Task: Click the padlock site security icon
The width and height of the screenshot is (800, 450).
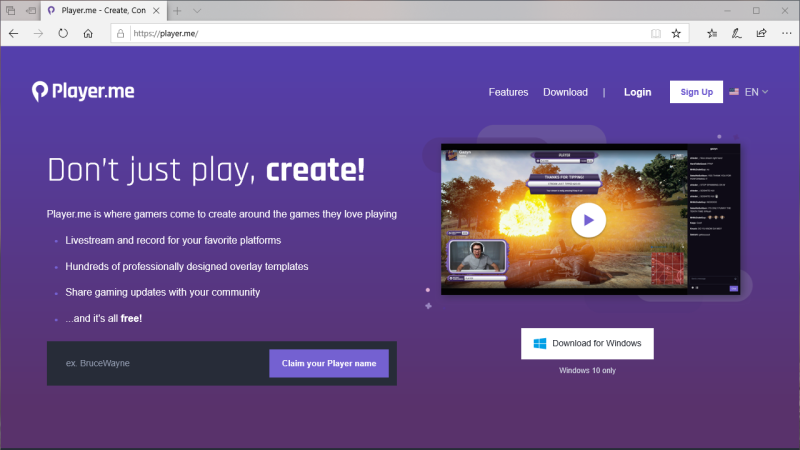Action: click(x=120, y=34)
